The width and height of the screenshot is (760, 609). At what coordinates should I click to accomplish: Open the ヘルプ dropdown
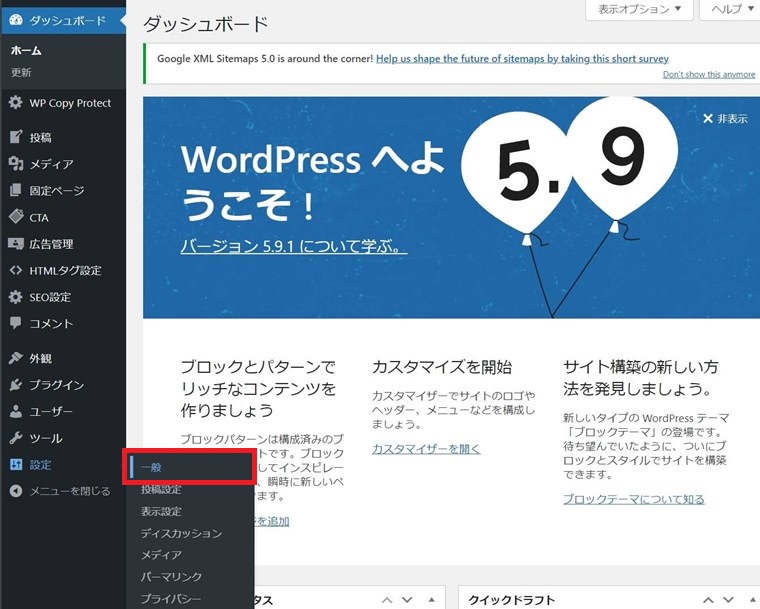point(730,9)
